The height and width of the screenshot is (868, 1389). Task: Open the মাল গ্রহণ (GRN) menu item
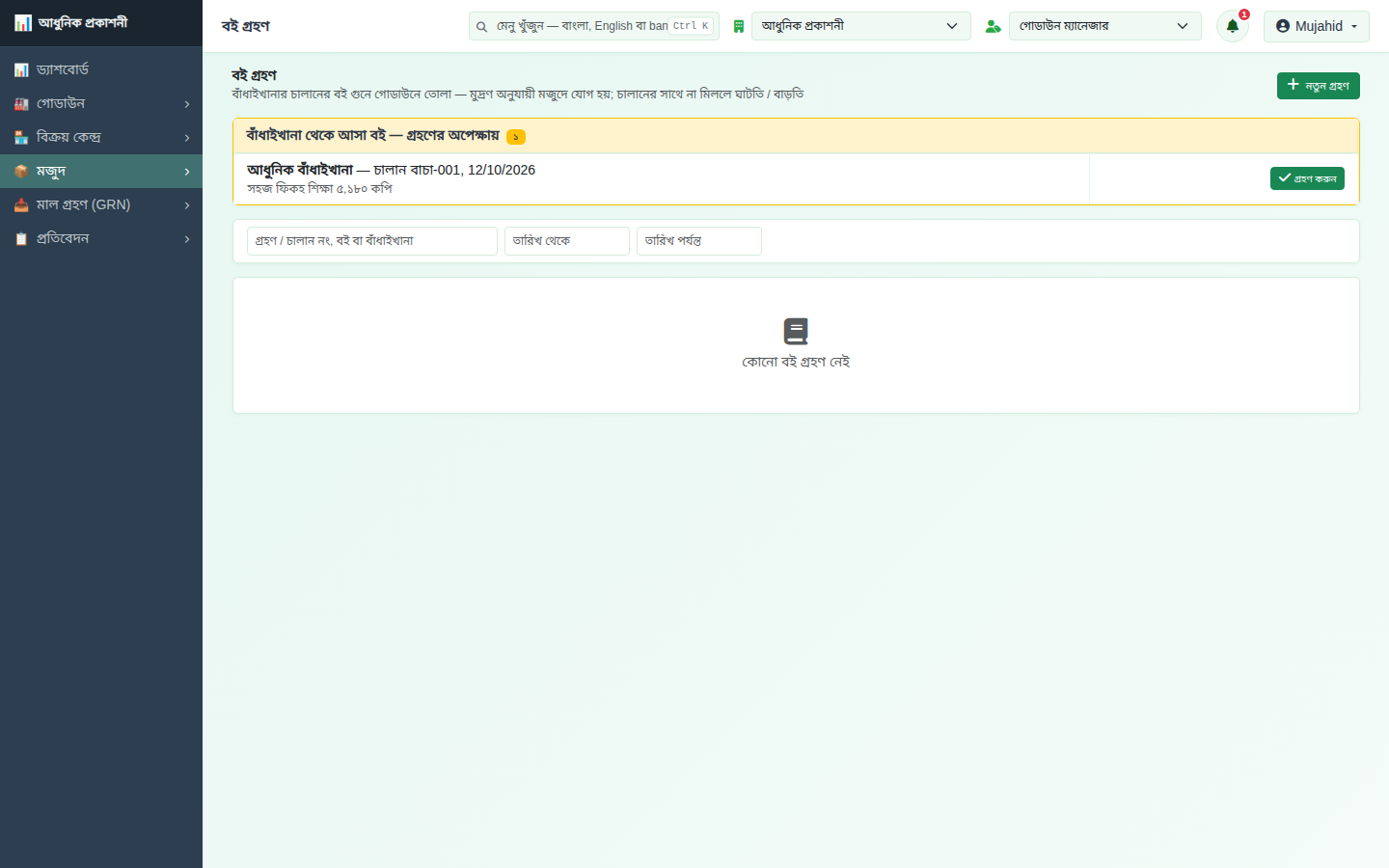tap(101, 205)
